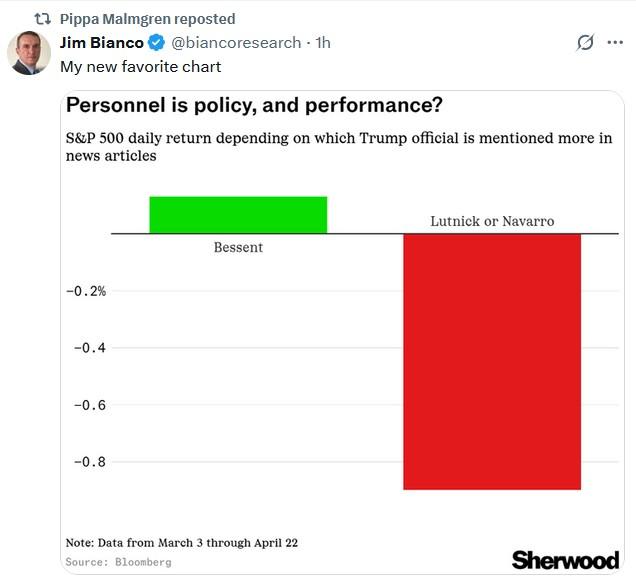The height and width of the screenshot is (582, 636).
Task: Click the Grok slashed-circle icon
Action: point(586,43)
